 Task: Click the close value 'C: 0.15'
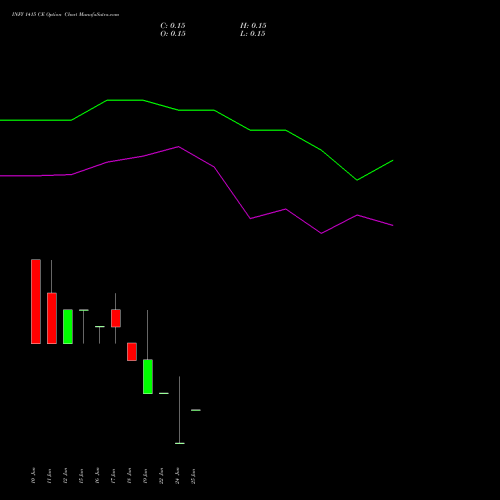(x=173, y=26)
